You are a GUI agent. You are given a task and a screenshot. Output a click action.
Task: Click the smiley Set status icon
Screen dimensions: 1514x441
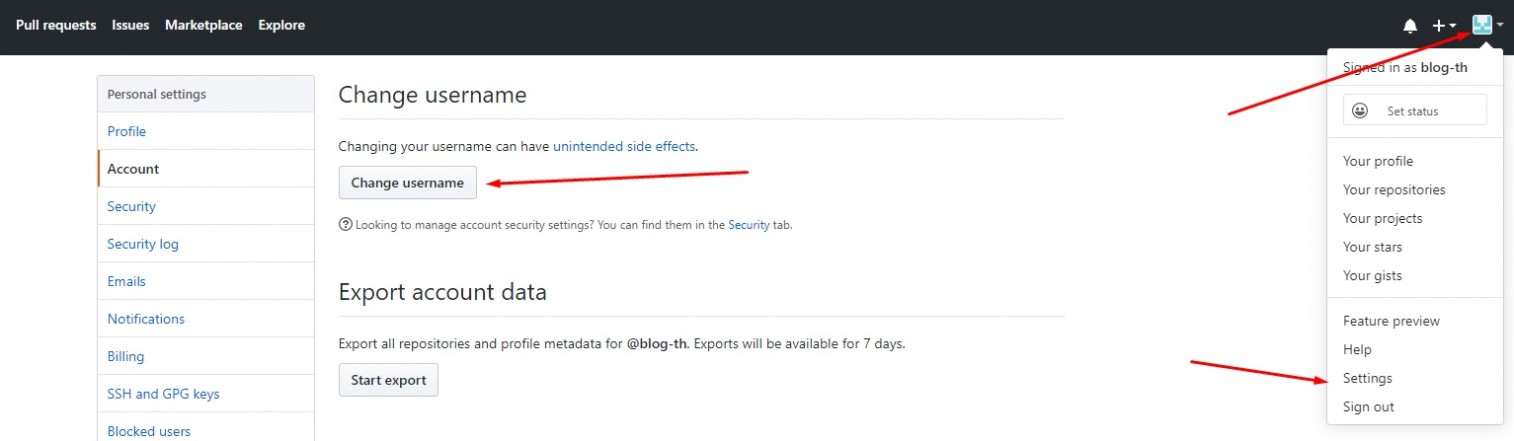click(1360, 111)
